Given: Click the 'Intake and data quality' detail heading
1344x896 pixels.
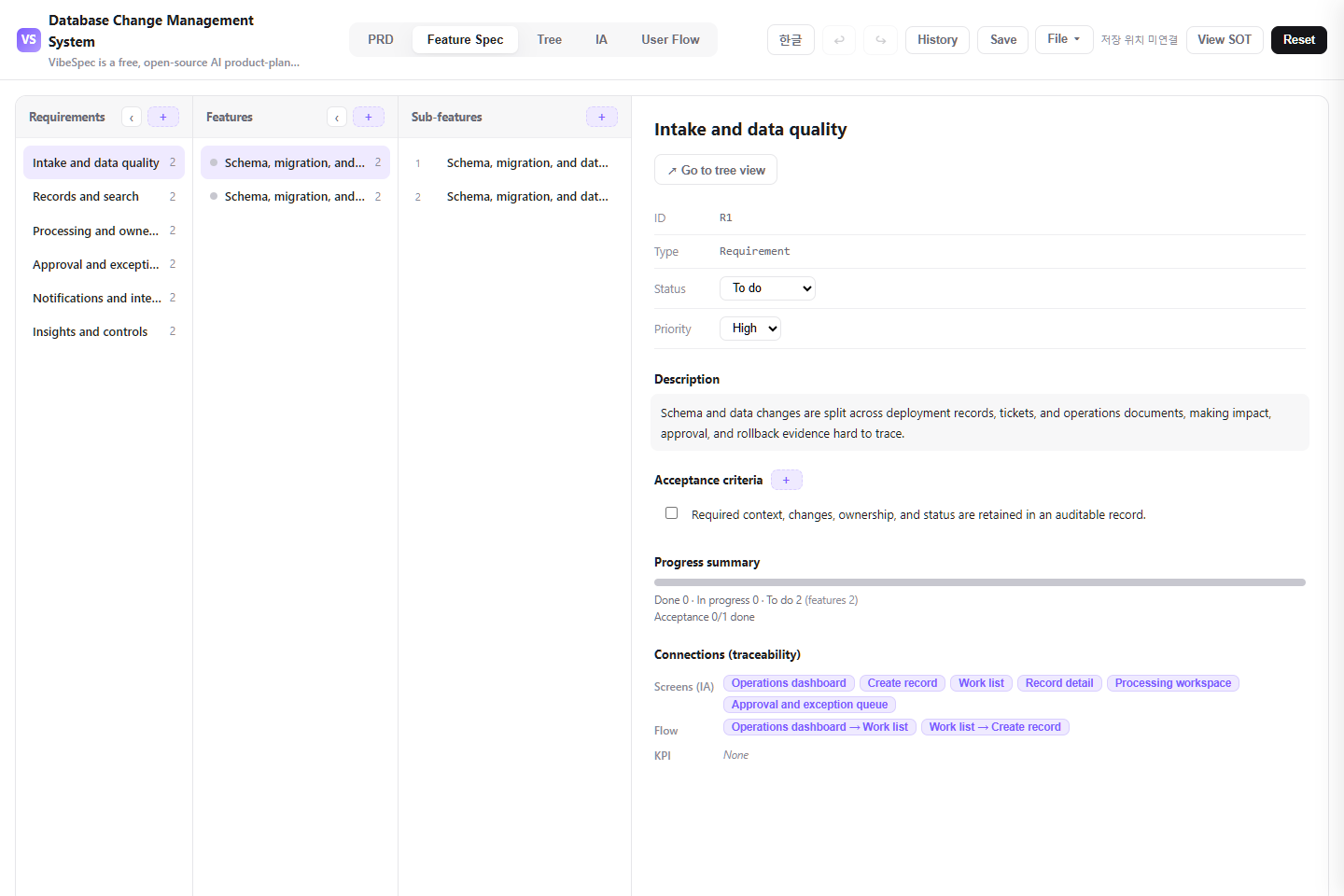Looking at the screenshot, I should pyautogui.click(x=750, y=129).
